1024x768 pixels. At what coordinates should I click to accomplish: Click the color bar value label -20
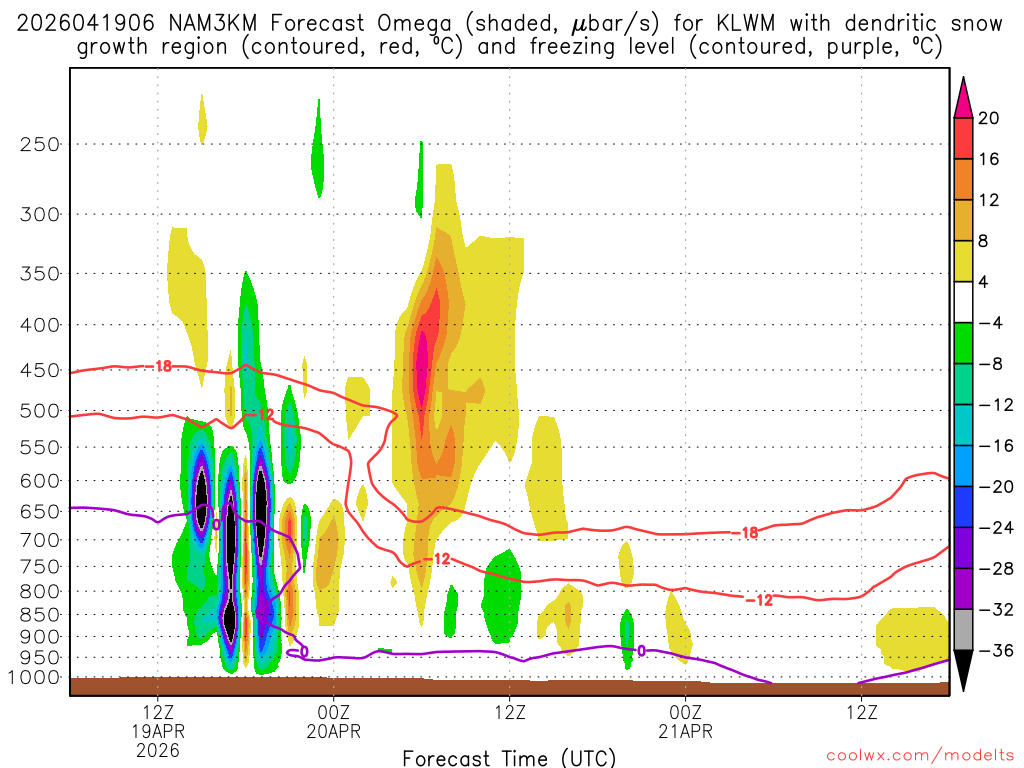996,487
